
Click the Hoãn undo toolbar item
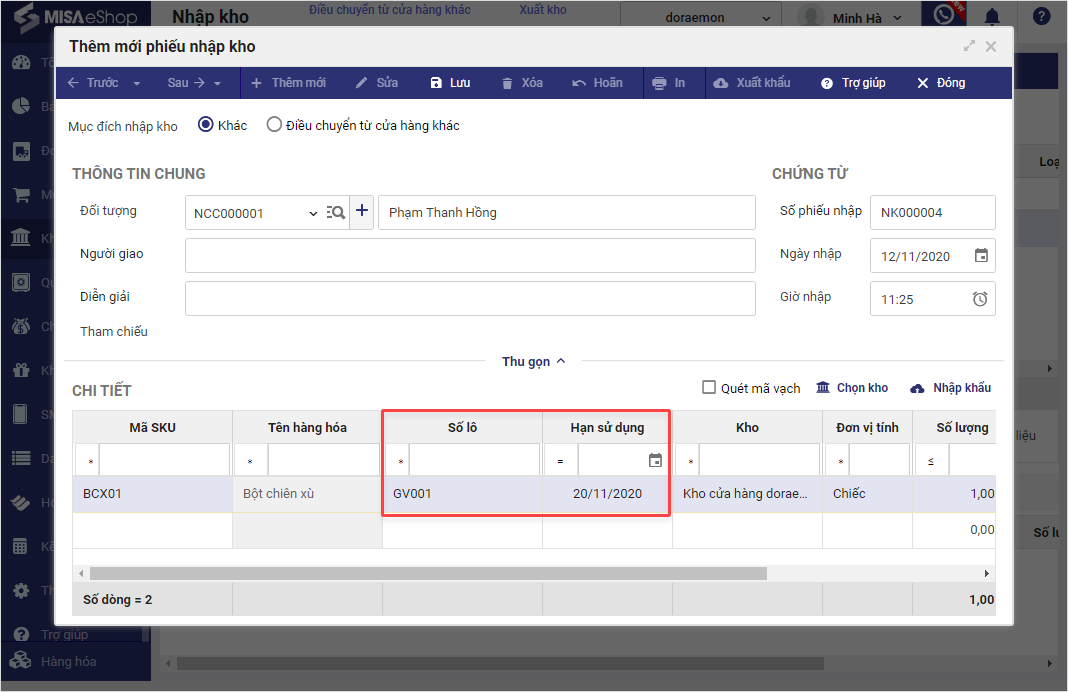click(597, 83)
